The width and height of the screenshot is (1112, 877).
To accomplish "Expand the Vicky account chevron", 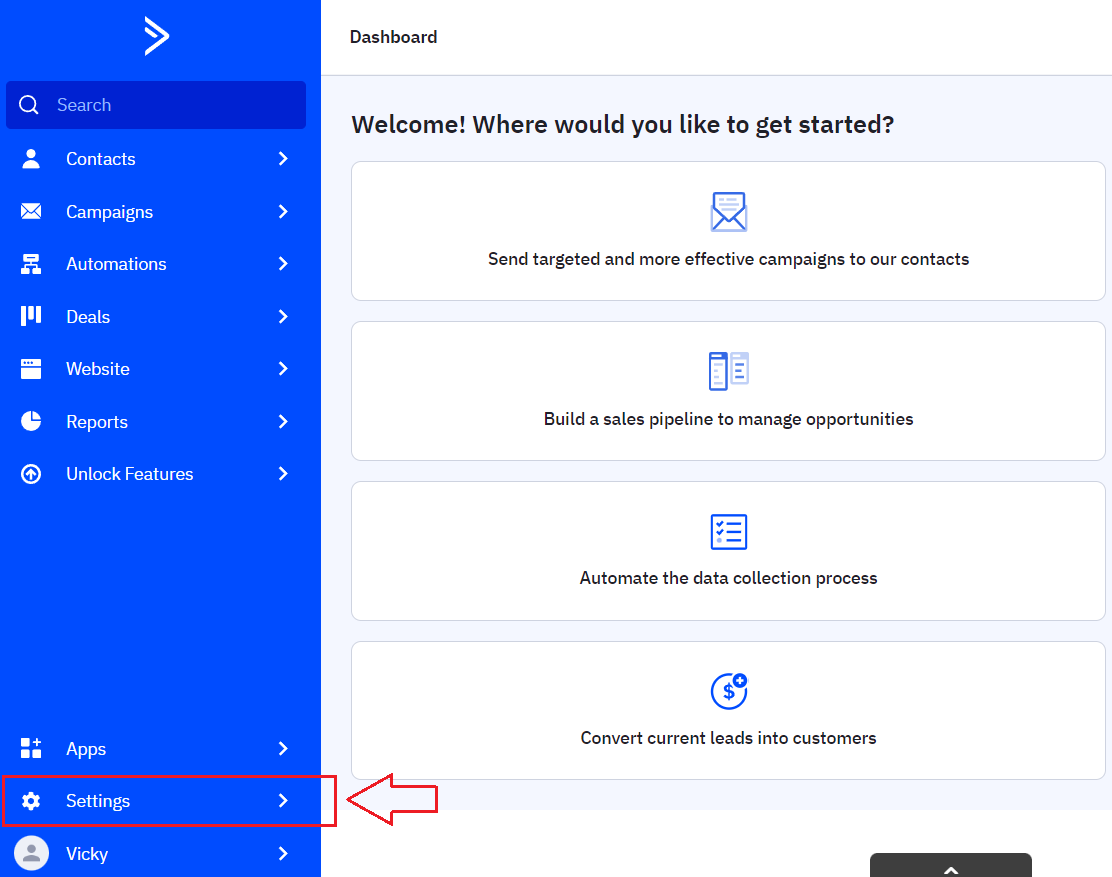I will pos(283,853).
